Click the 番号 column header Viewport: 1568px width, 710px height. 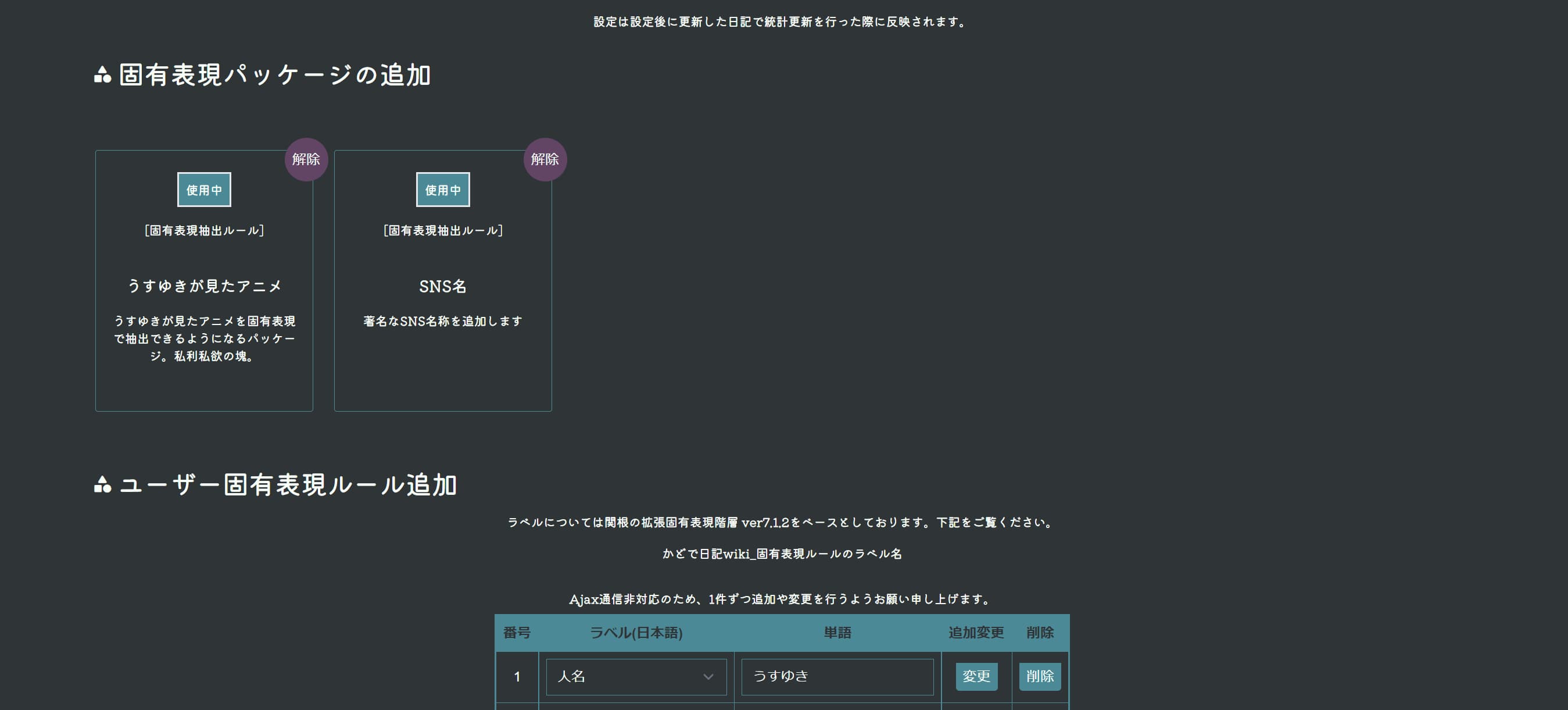pyautogui.click(x=517, y=633)
